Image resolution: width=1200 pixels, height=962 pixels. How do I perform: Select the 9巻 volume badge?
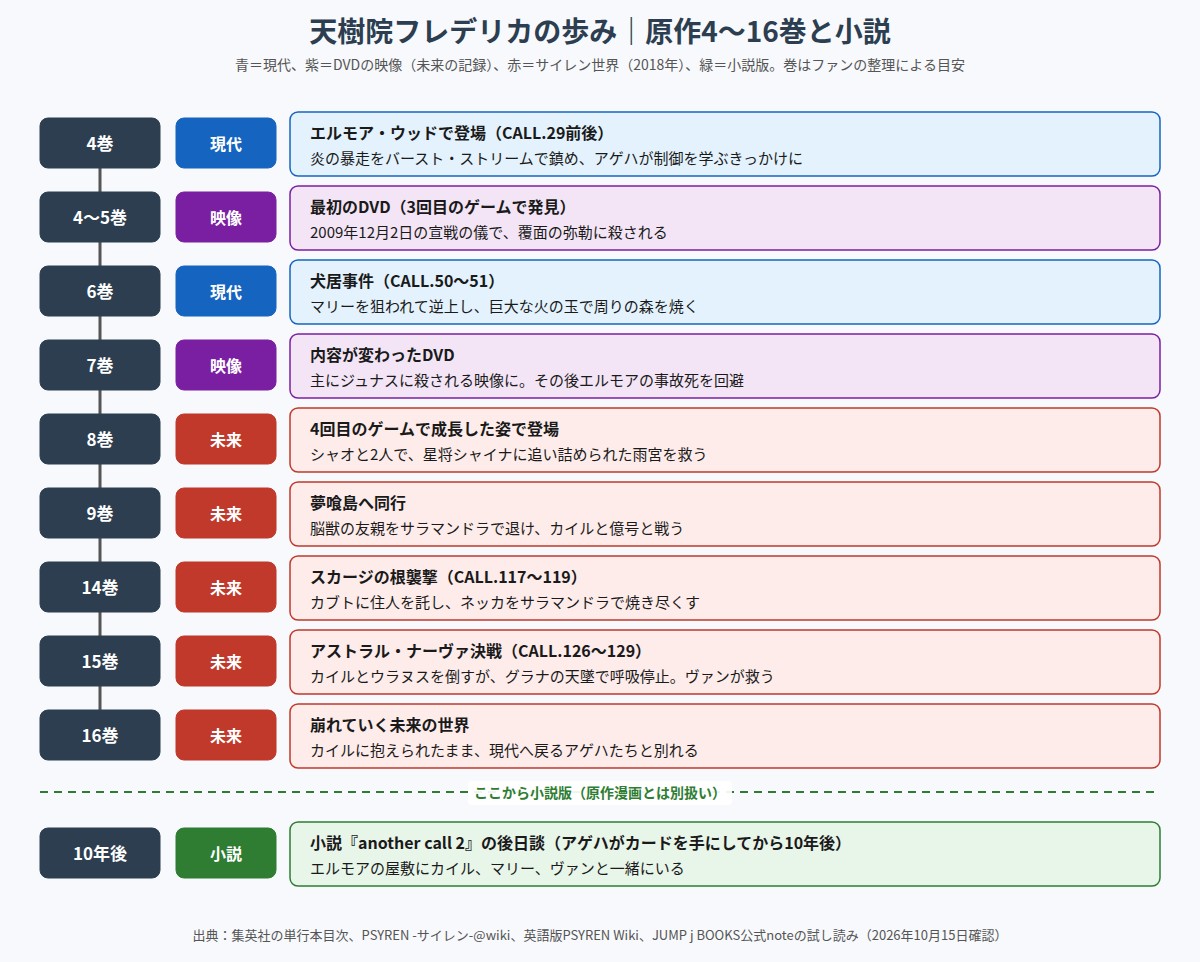[x=100, y=513]
